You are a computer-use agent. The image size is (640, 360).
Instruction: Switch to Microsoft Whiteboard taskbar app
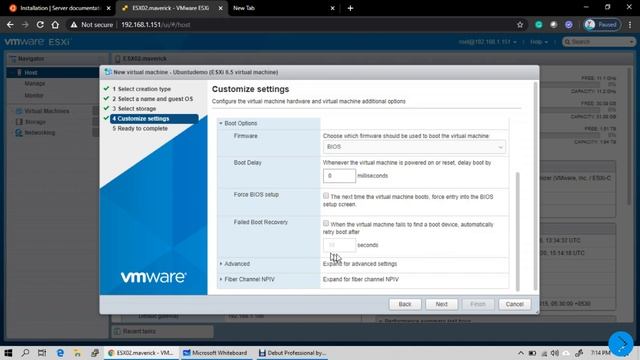[216, 353]
